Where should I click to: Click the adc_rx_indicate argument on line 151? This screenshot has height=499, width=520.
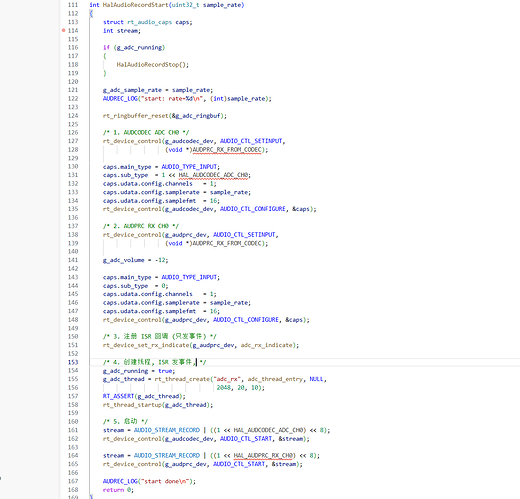pos(266,345)
